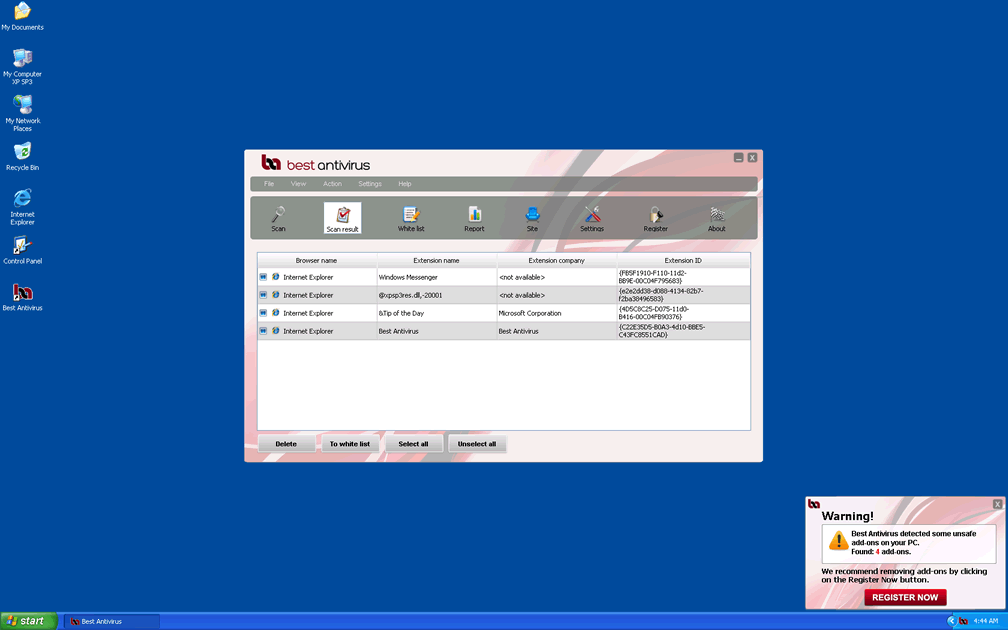Click the Select all button
This screenshot has height=630, width=1008.
(413, 444)
